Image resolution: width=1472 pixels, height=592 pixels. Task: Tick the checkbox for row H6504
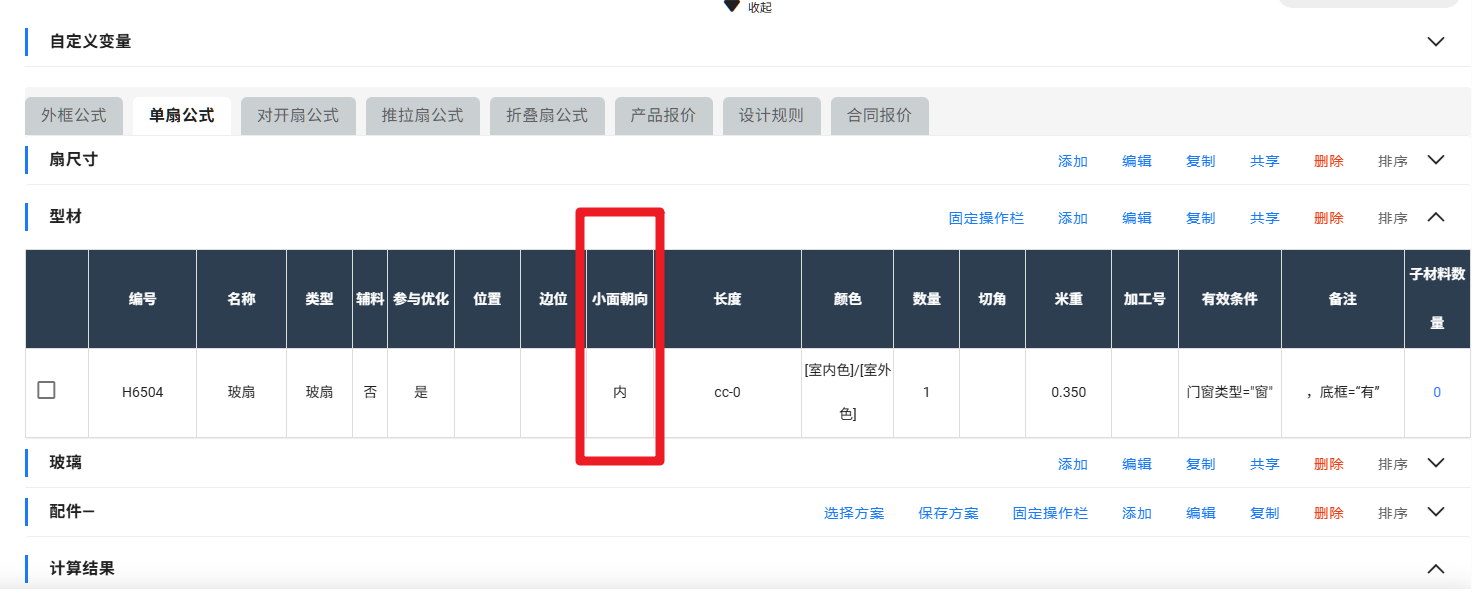point(46,391)
